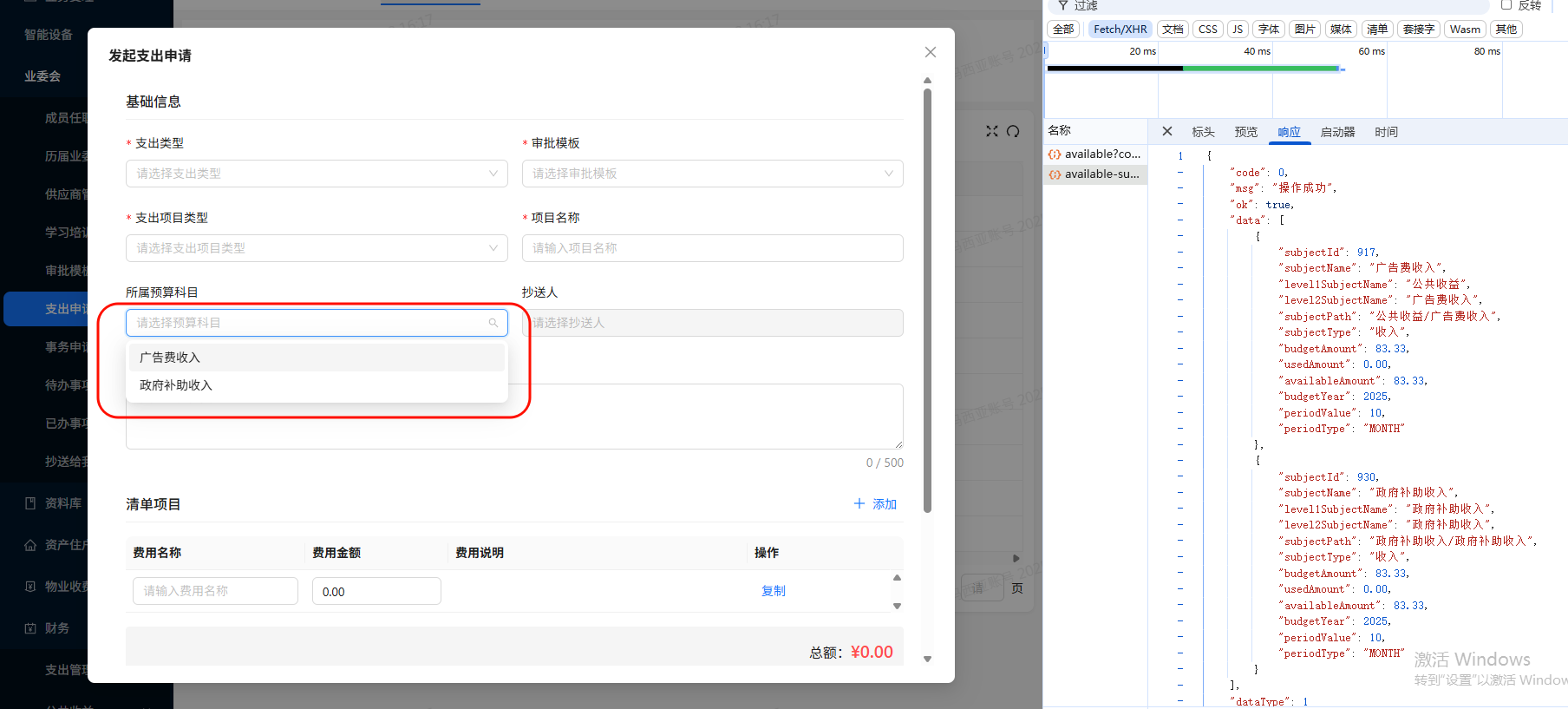This screenshot has width=1568, height=709.
Task: Click dialog scrollbar down arrow
Action: pyautogui.click(x=927, y=659)
